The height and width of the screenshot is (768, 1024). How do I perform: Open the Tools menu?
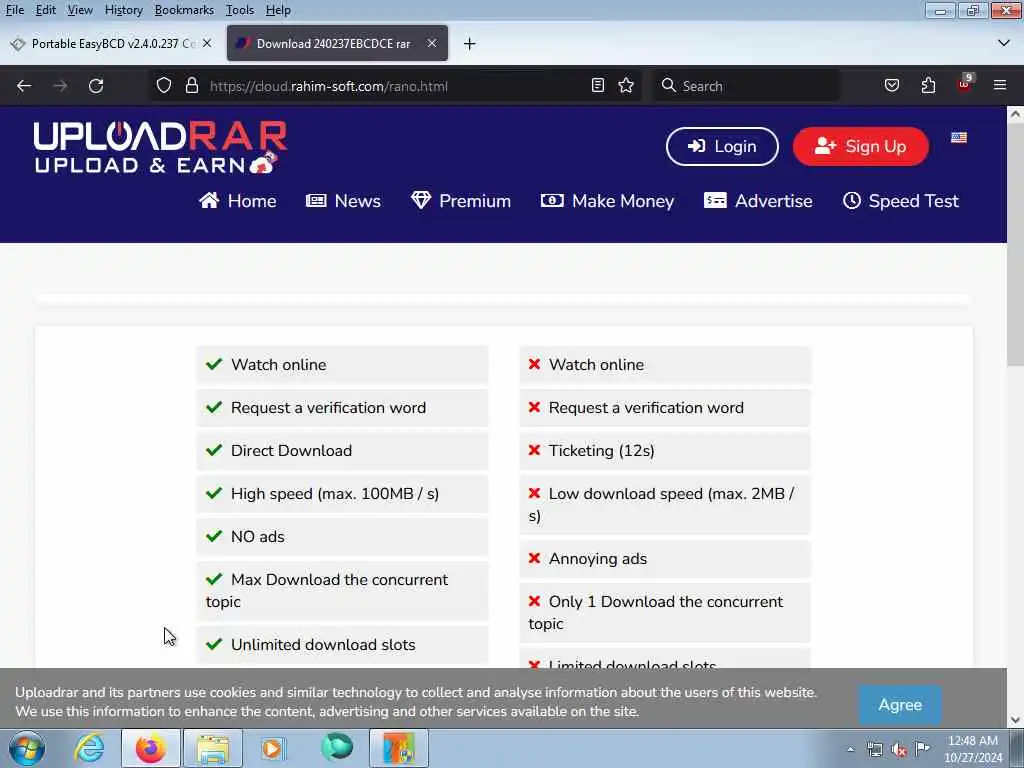pyautogui.click(x=240, y=10)
